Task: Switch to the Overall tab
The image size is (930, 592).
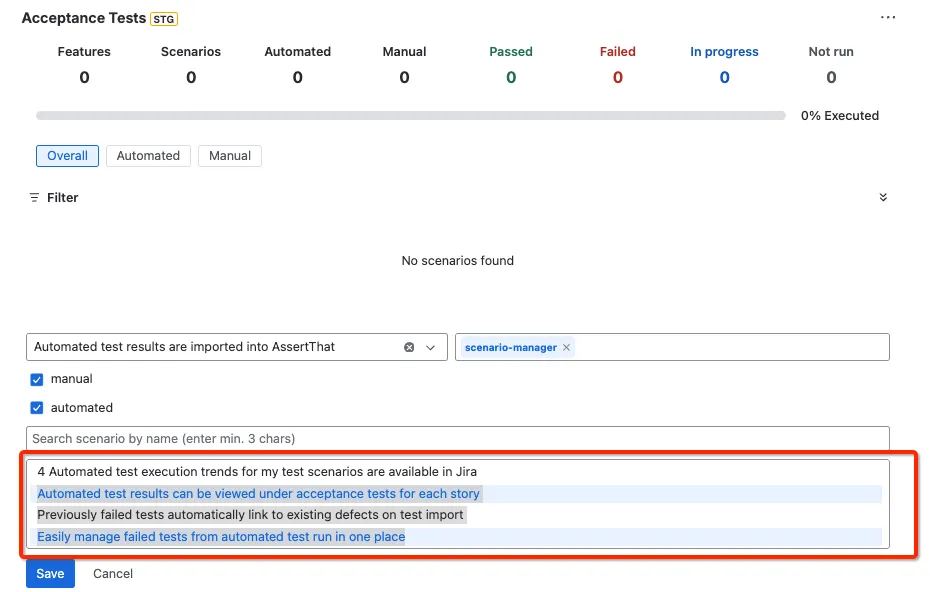Action: 67,155
